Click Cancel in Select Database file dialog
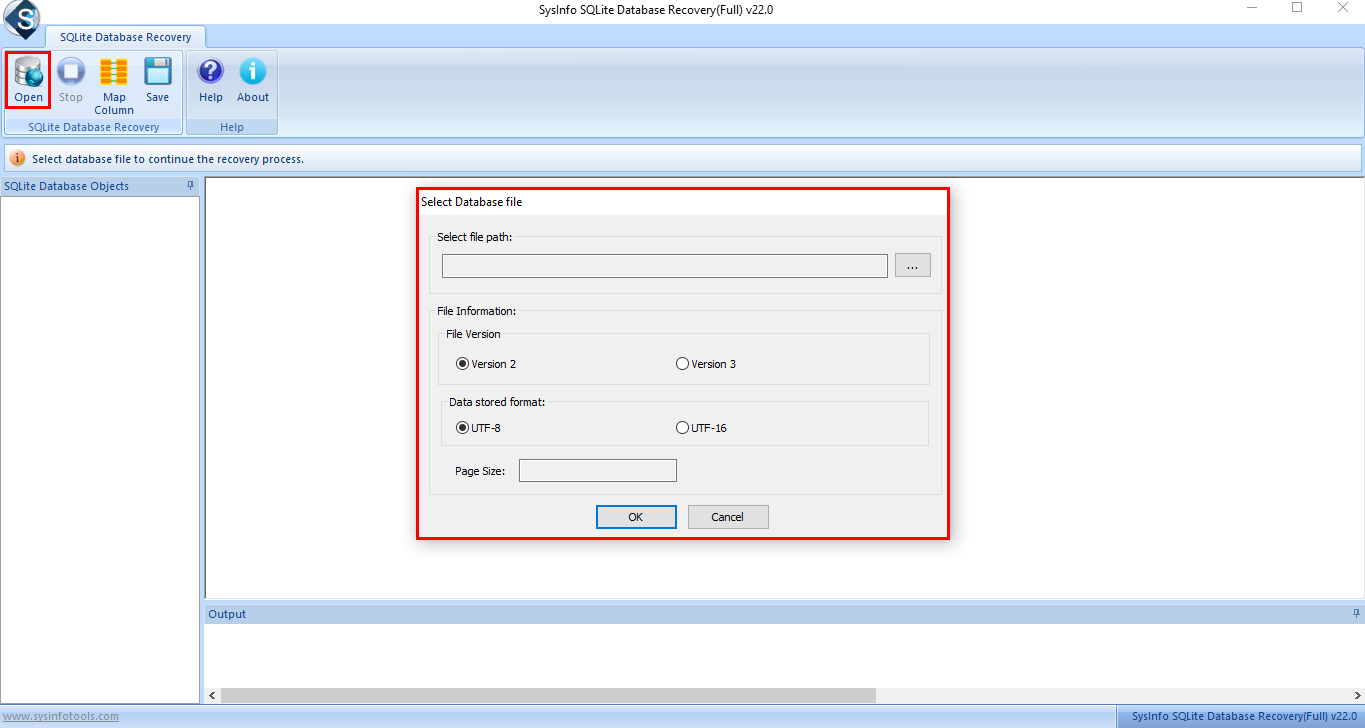1365x728 pixels. tap(728, 517)
